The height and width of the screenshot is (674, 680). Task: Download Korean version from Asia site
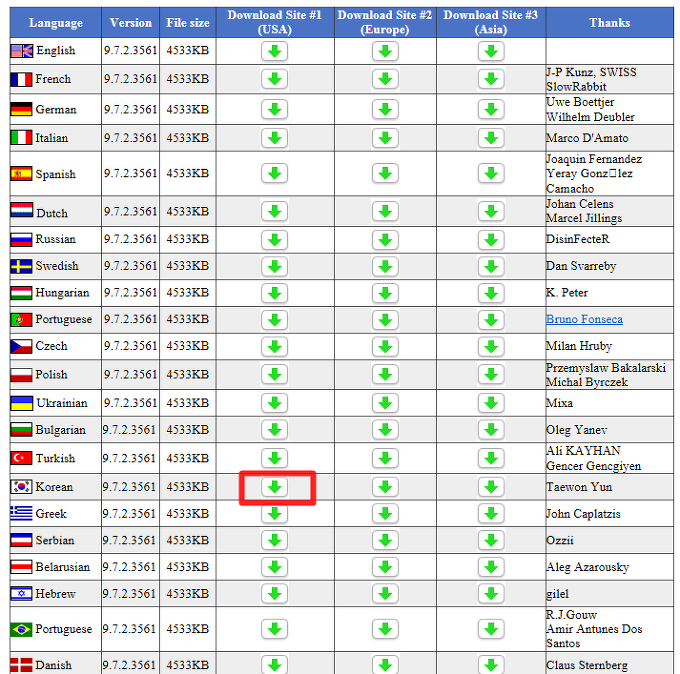tap(491, 487)
